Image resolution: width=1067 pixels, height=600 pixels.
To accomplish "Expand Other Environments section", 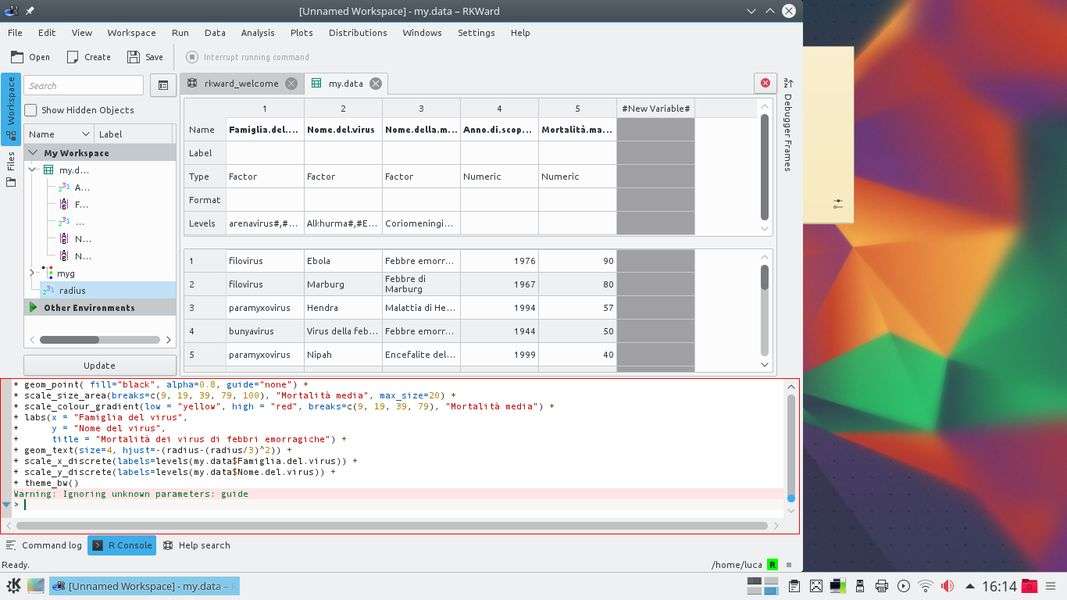I will tap(33, 308).
